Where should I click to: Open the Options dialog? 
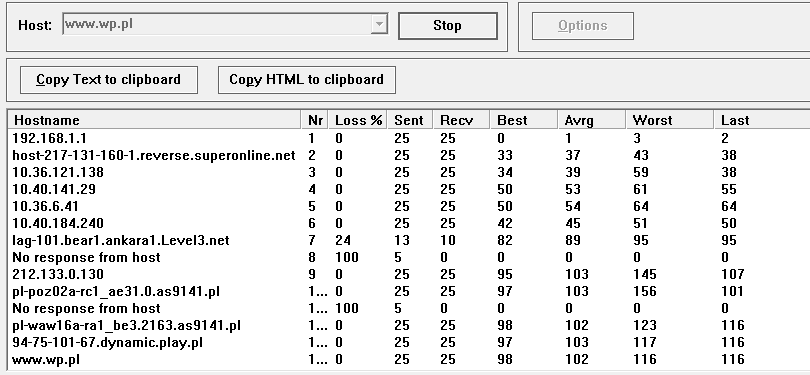(x=583, y=26)
